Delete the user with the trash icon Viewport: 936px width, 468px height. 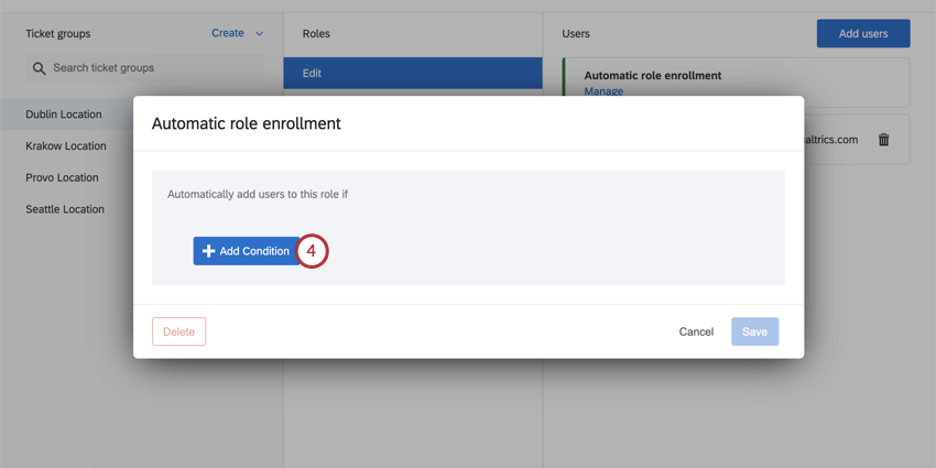(x=883, y=140)
